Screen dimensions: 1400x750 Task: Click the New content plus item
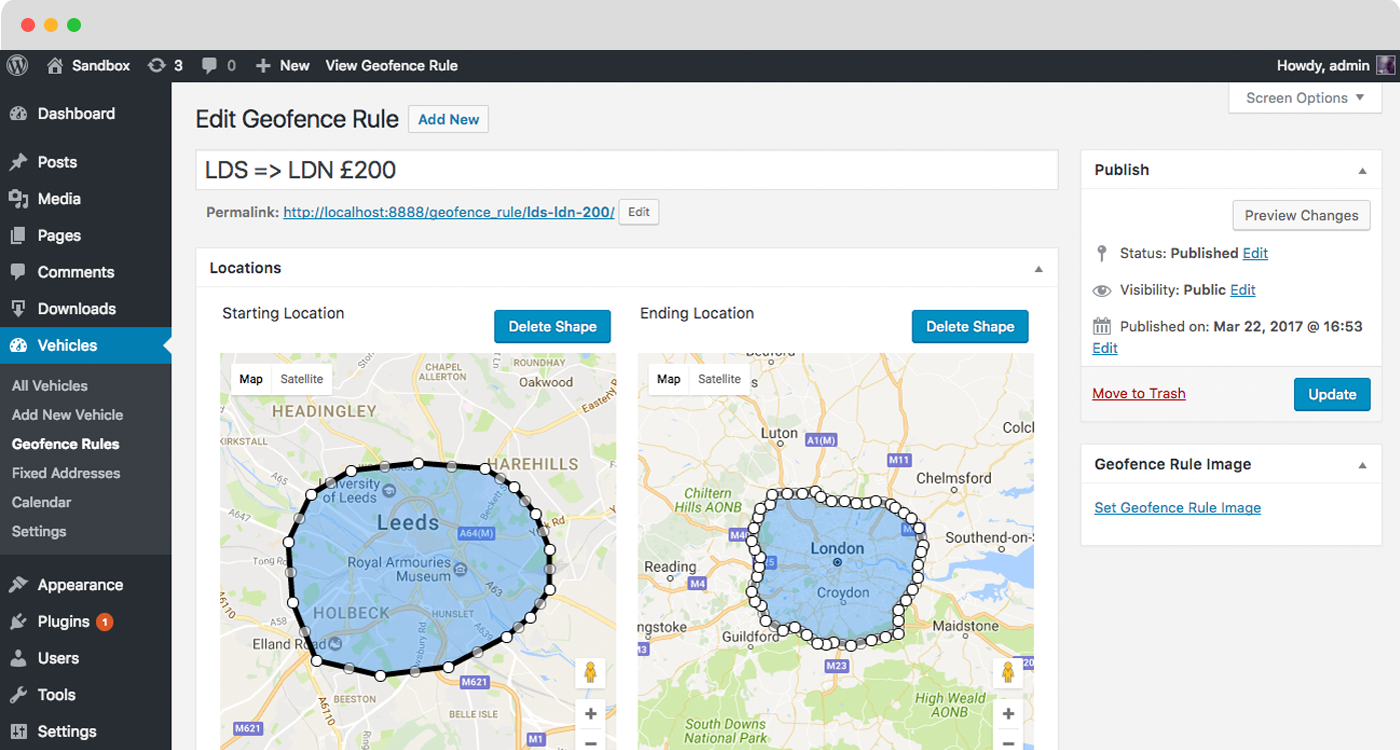point(282,65)
